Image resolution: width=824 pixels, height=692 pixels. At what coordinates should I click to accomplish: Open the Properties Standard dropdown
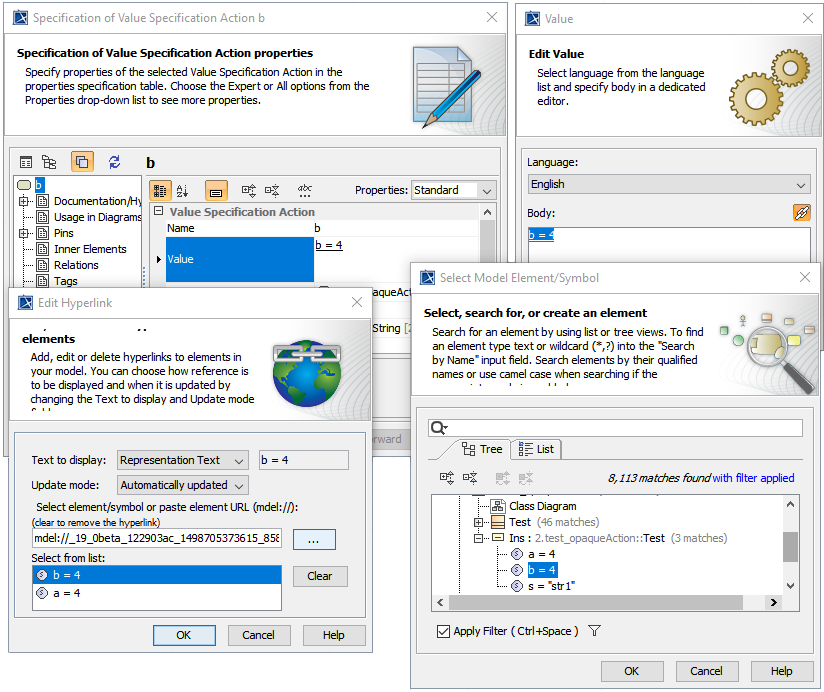[x=453, y=190]
